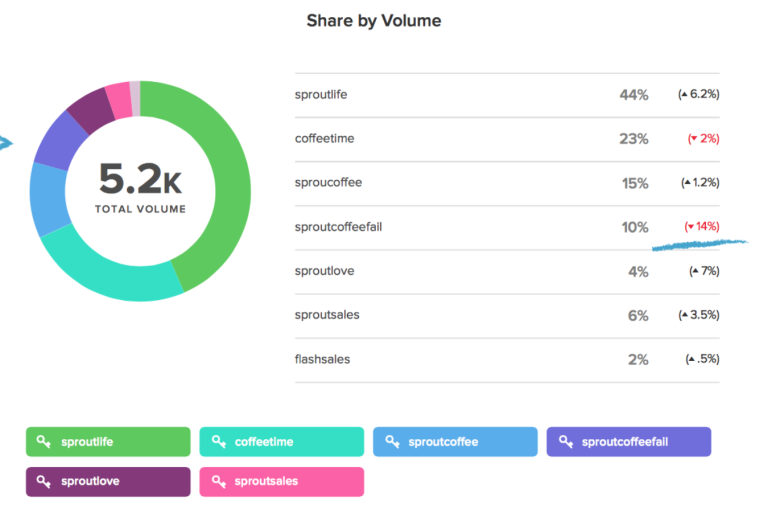Toggle the dark purple sproutlove tag
The image size is (768, 525).
pos(108,481)
